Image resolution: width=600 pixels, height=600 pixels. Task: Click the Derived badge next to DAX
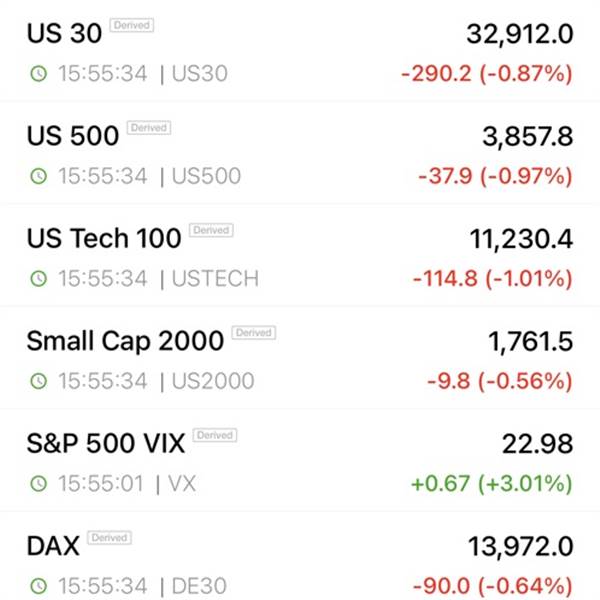pos(110,537)
